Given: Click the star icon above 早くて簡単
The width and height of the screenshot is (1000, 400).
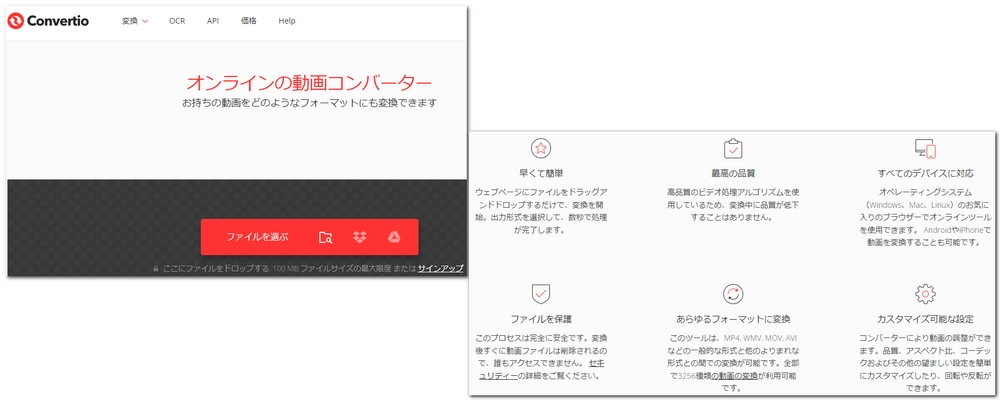Looking at the screenshot, I should 541,149.
